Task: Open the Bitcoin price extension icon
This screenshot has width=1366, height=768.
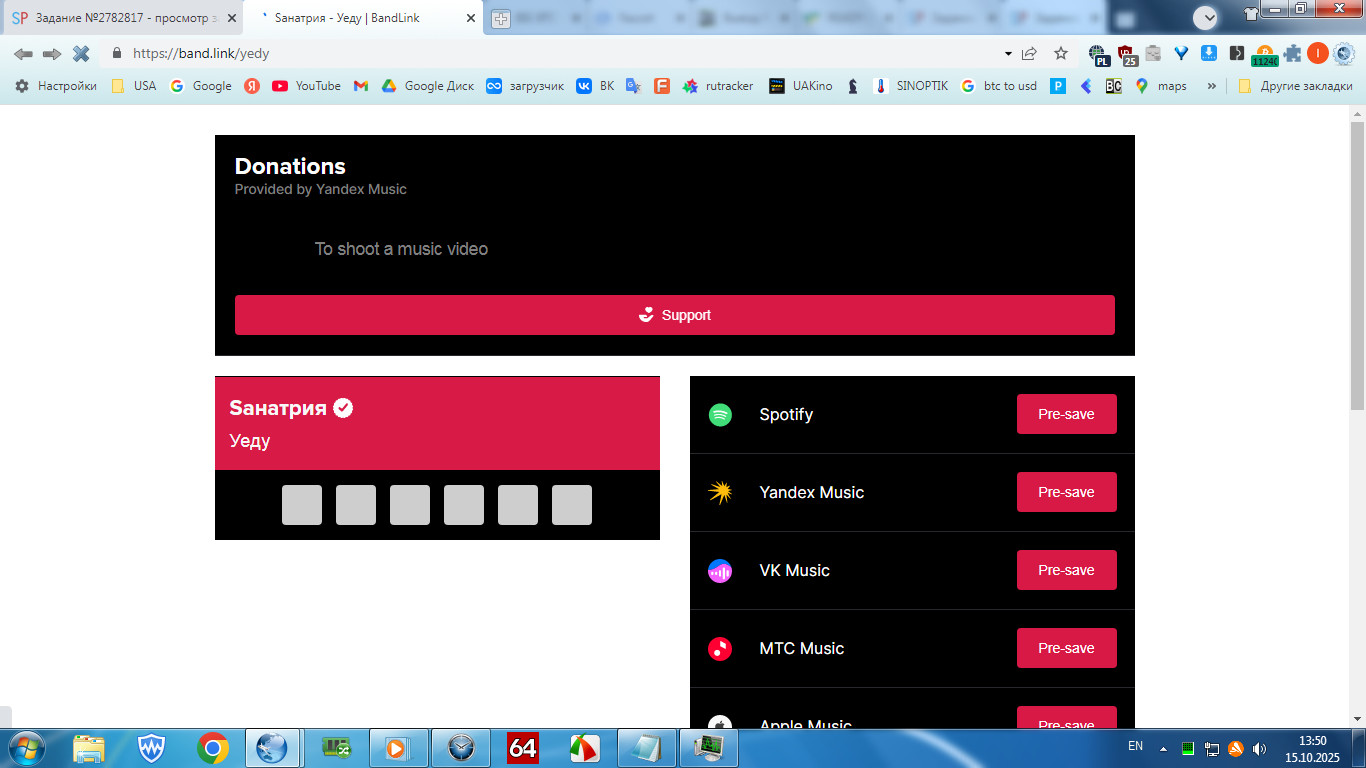Action: (1264, 55)
